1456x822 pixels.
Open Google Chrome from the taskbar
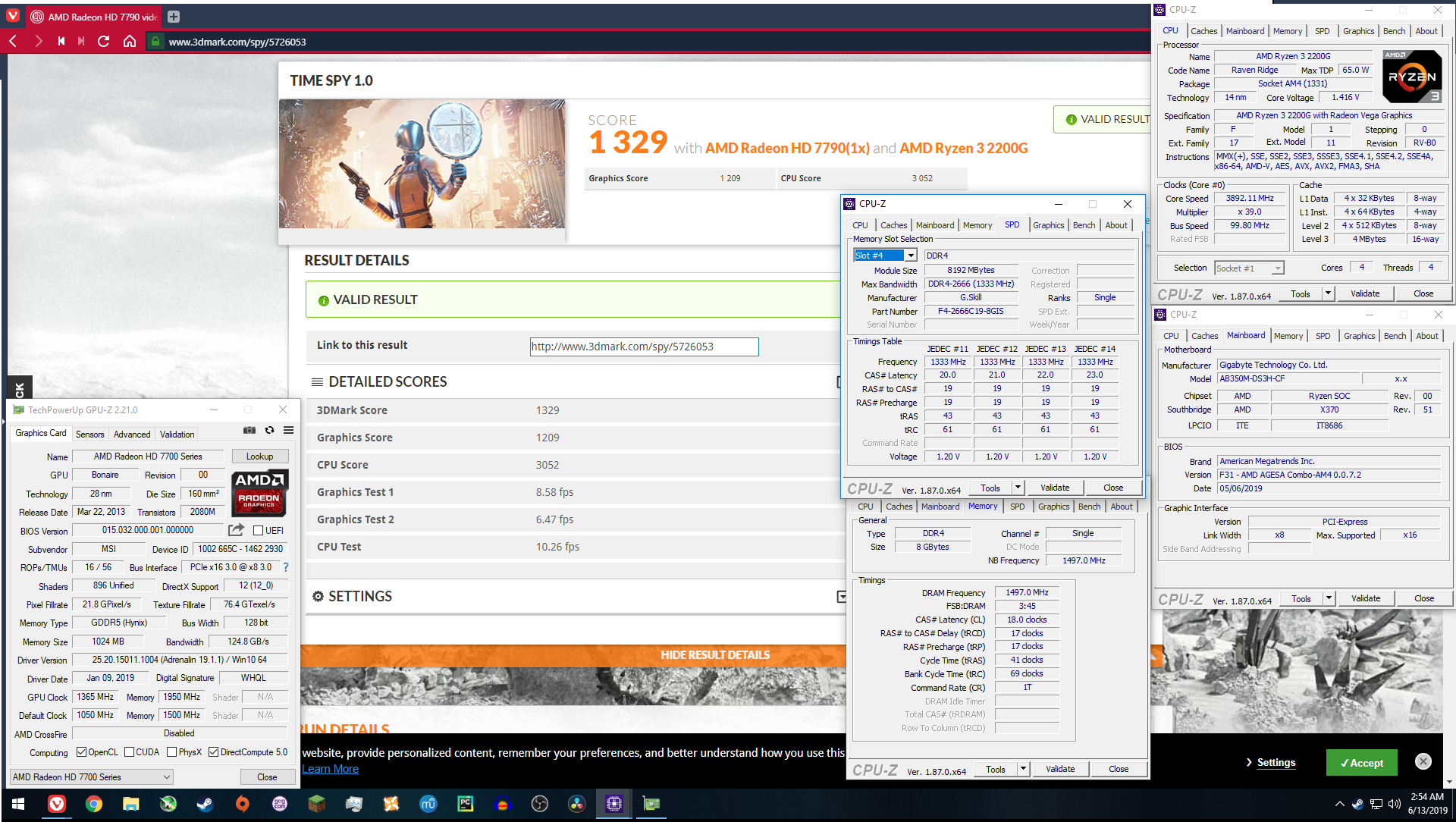pyautogui.click(x=94, y=804)
